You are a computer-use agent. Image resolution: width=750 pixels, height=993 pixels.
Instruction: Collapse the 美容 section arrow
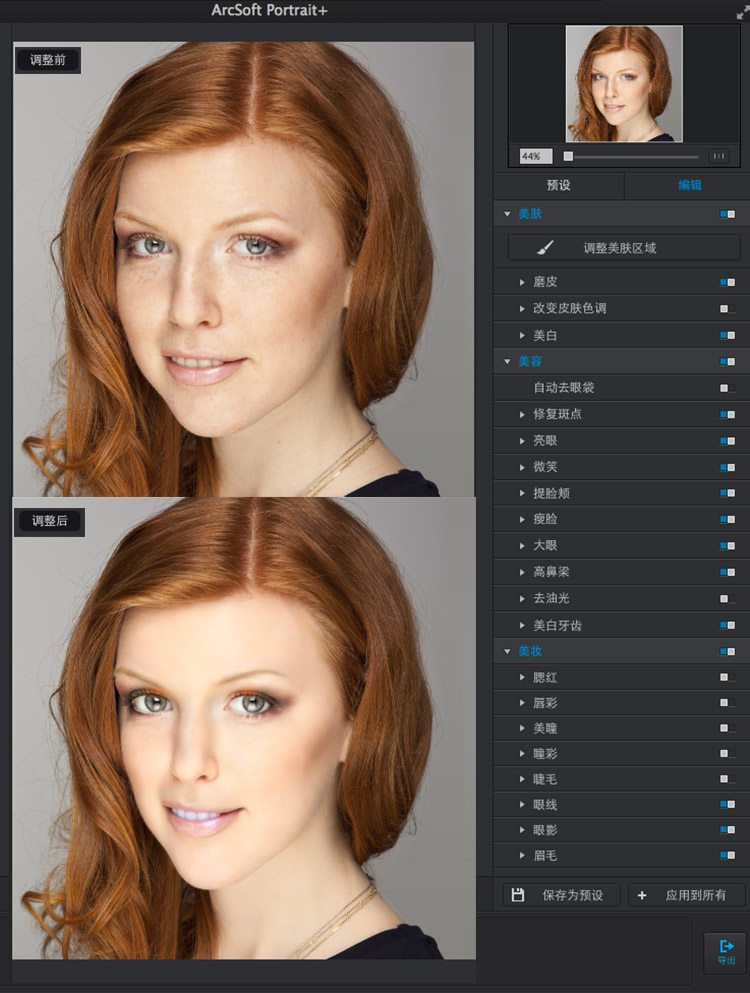(507, 362)
